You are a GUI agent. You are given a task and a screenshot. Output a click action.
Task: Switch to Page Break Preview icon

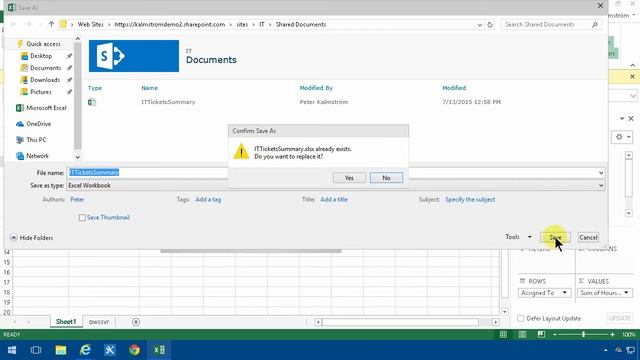pos(541,334)
